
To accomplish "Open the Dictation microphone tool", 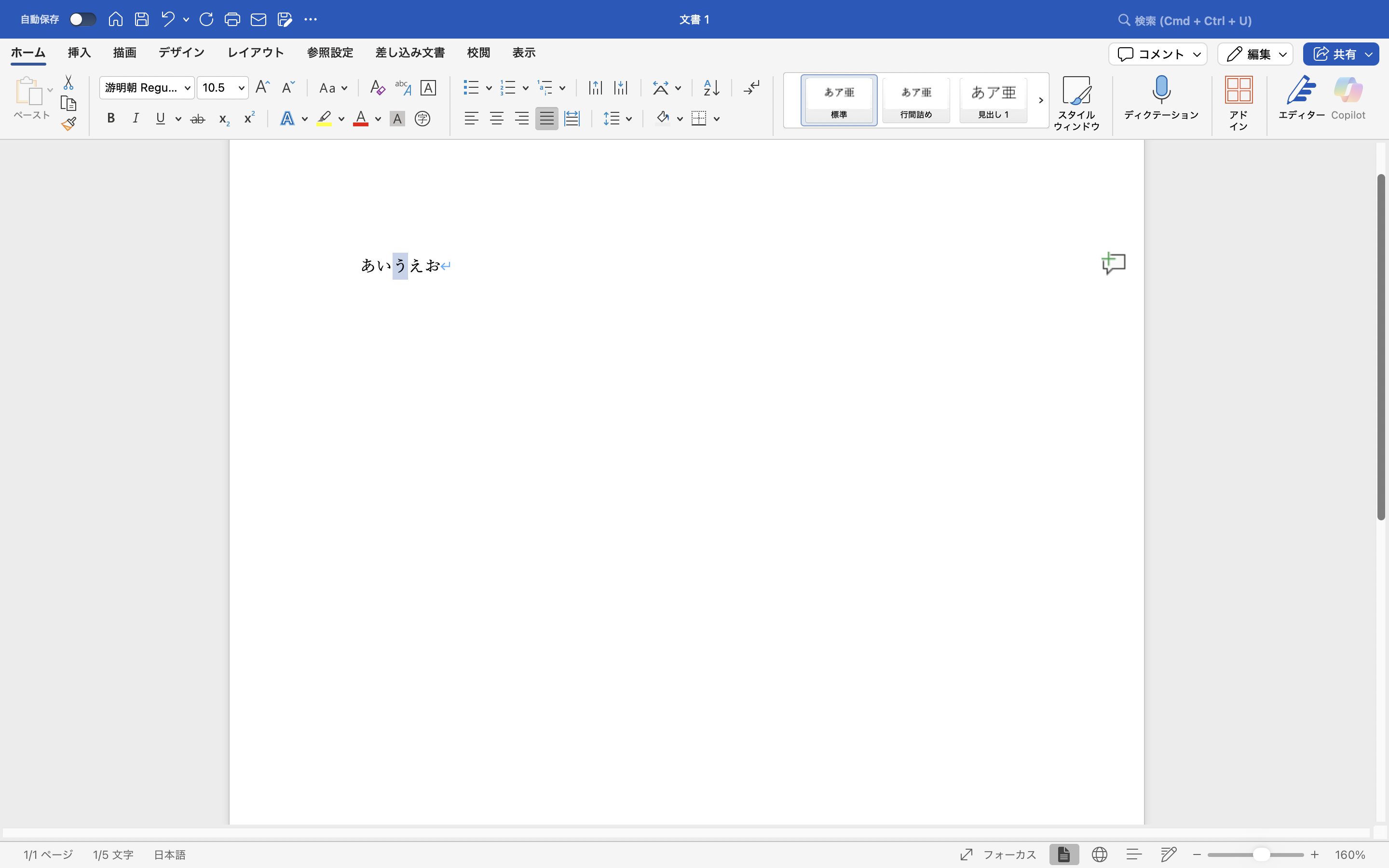I will point(1161,99).
